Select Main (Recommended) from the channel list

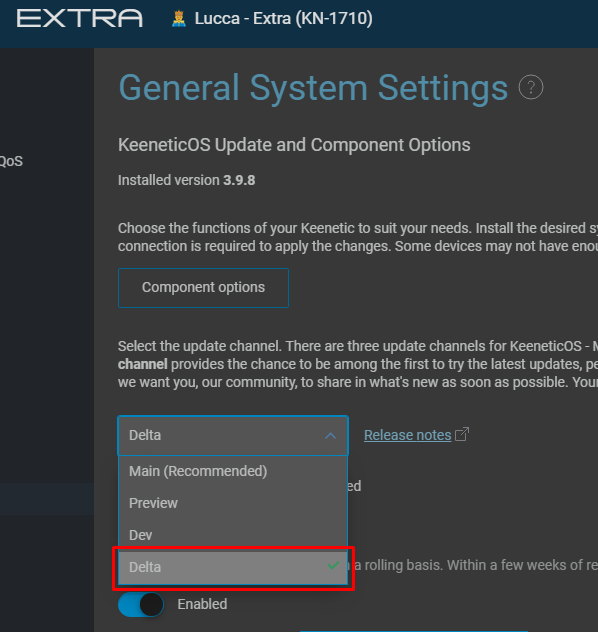coord(233,471)
